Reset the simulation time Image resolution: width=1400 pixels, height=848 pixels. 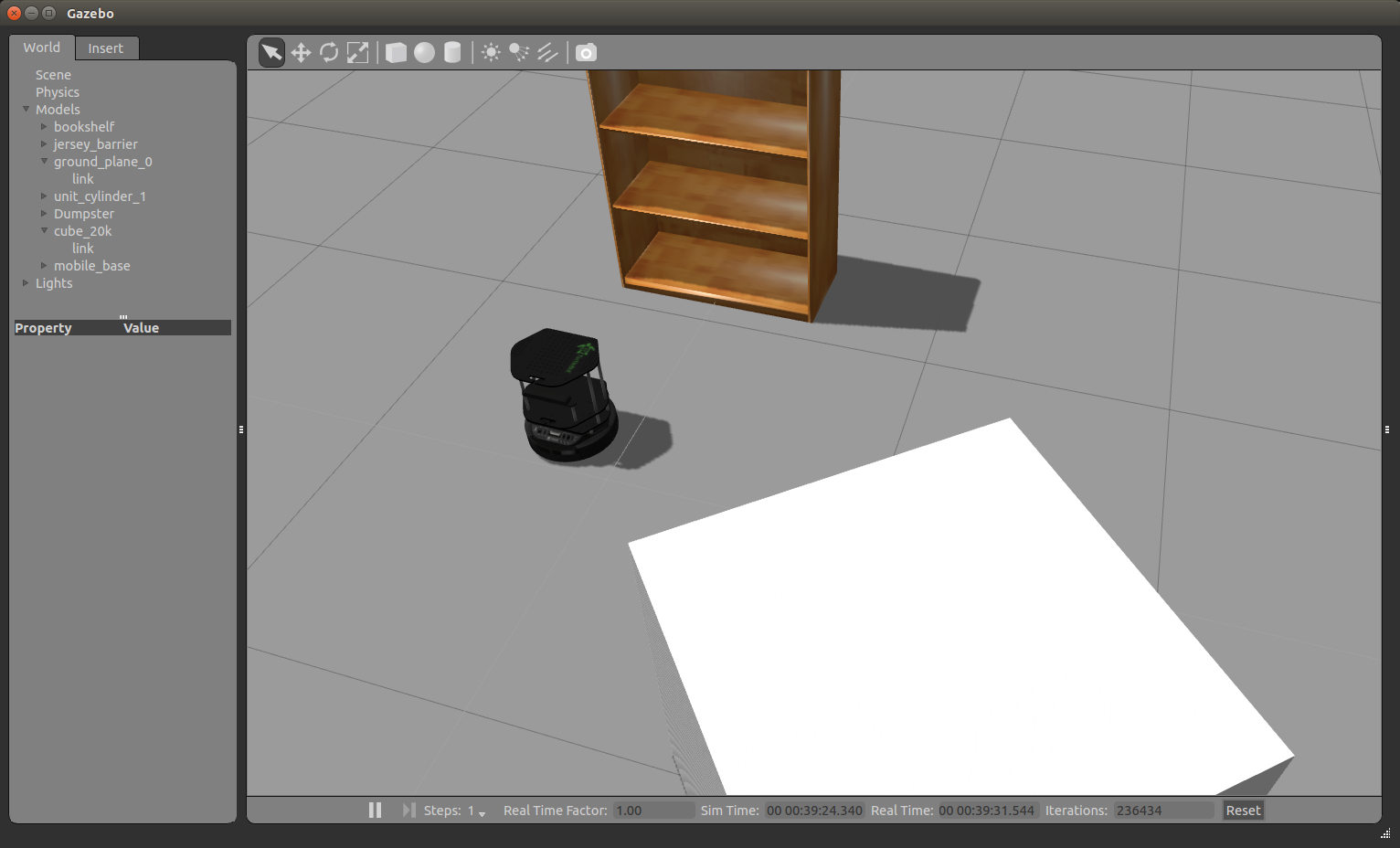pyautogui.click(x=1243, y=811)
